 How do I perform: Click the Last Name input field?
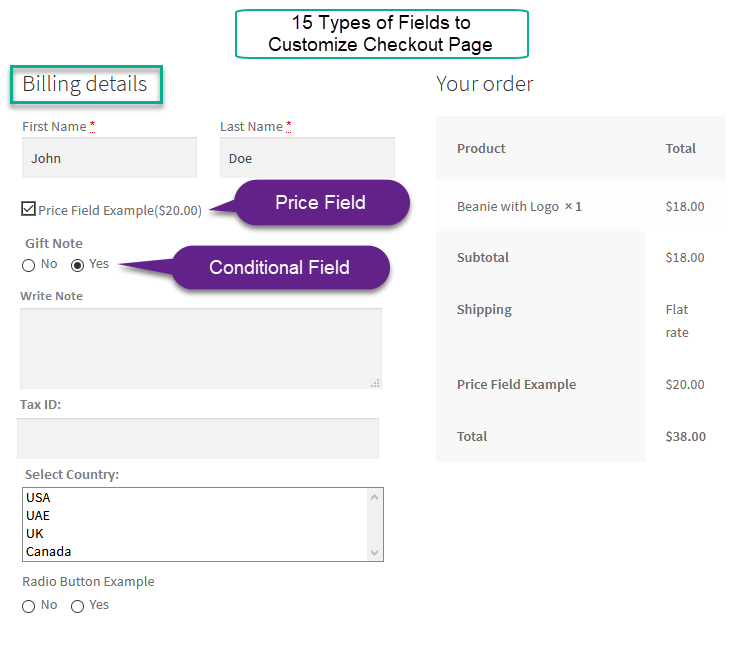click(x=307, y=158)
